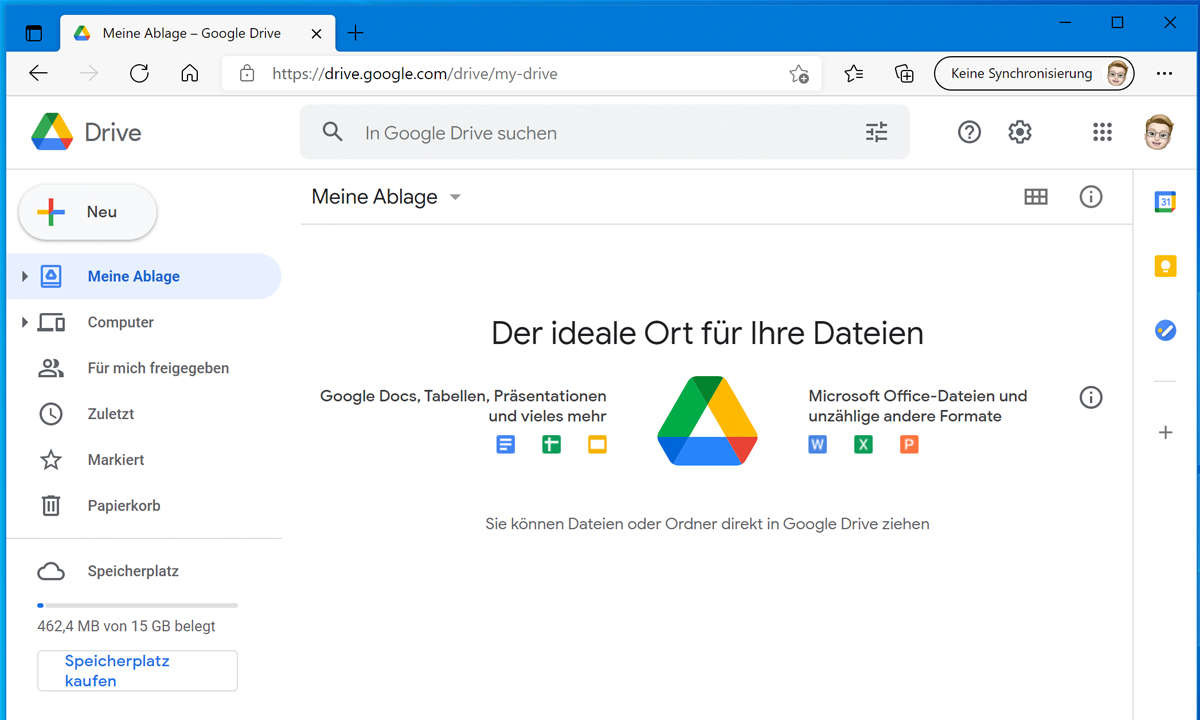Focus the In Google Drive suchen field
This screenshot has height=720, width=1200.
click(x=605, y=132)
